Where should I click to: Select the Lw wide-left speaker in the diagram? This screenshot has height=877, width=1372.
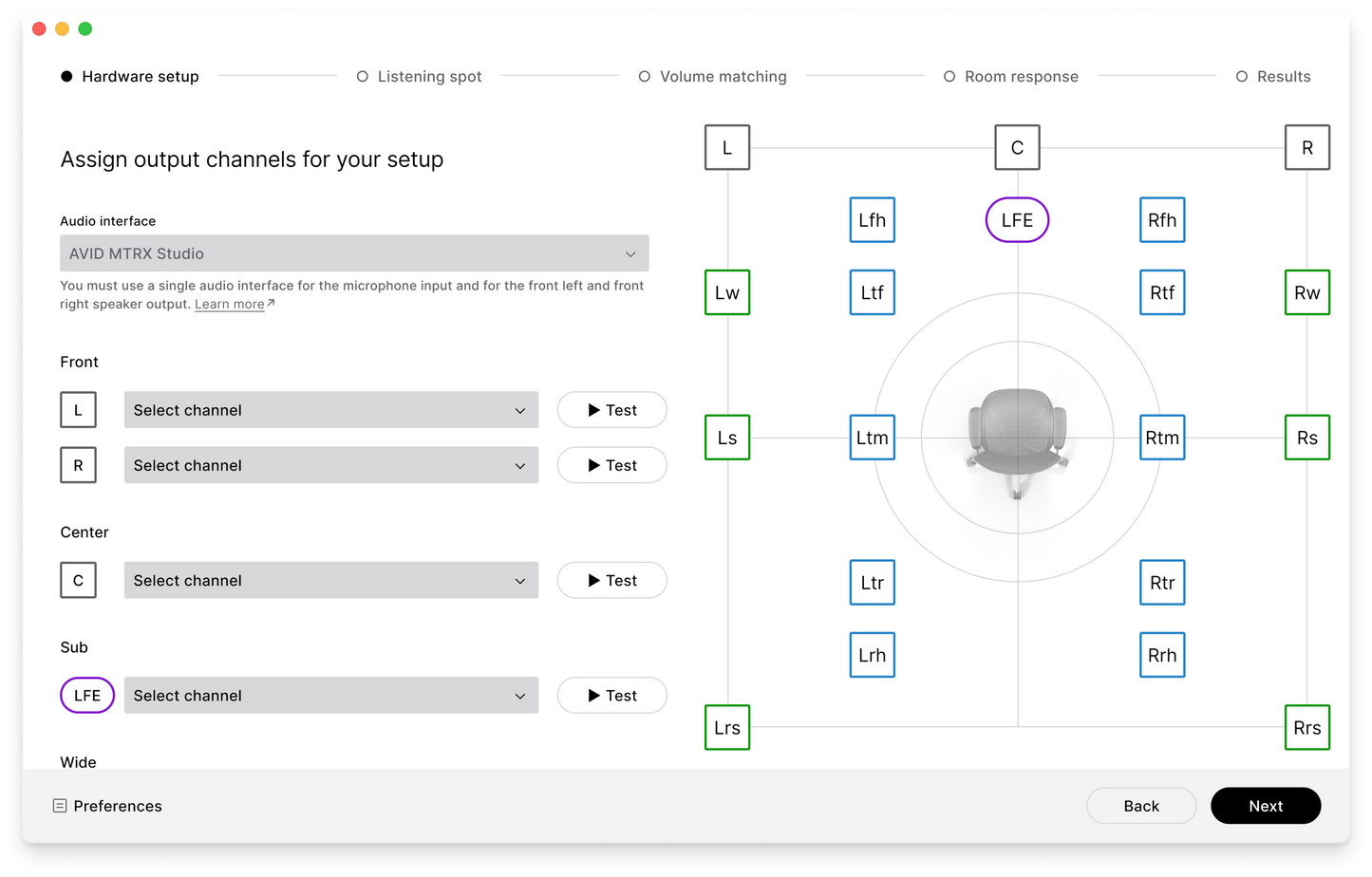tap(726, 292)
